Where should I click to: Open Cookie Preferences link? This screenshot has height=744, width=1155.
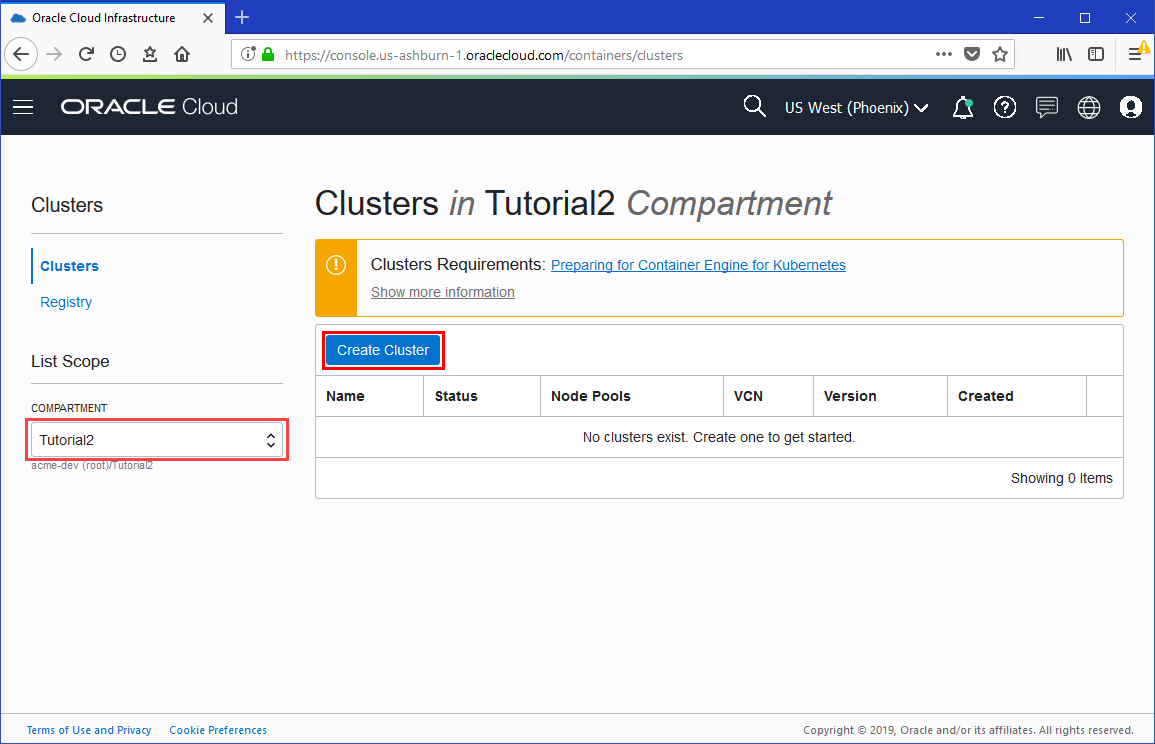[x=218, y=730]
